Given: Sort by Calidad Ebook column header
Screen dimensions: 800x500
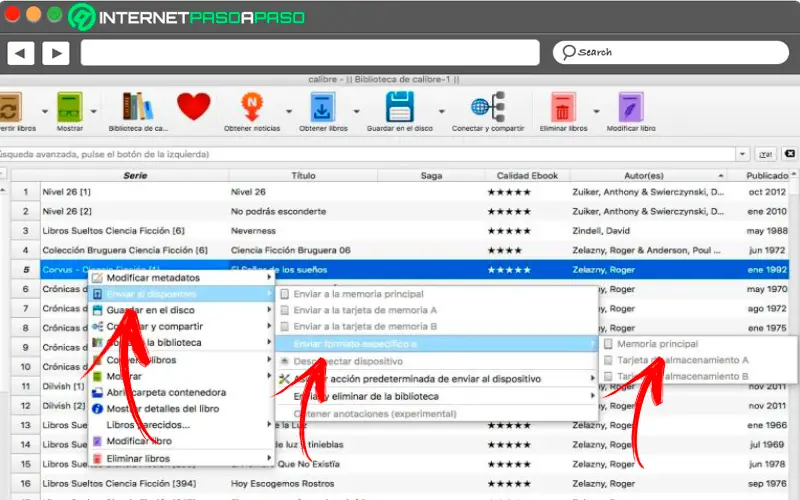Looking at the screenshot, I should (x=527, y=176).
